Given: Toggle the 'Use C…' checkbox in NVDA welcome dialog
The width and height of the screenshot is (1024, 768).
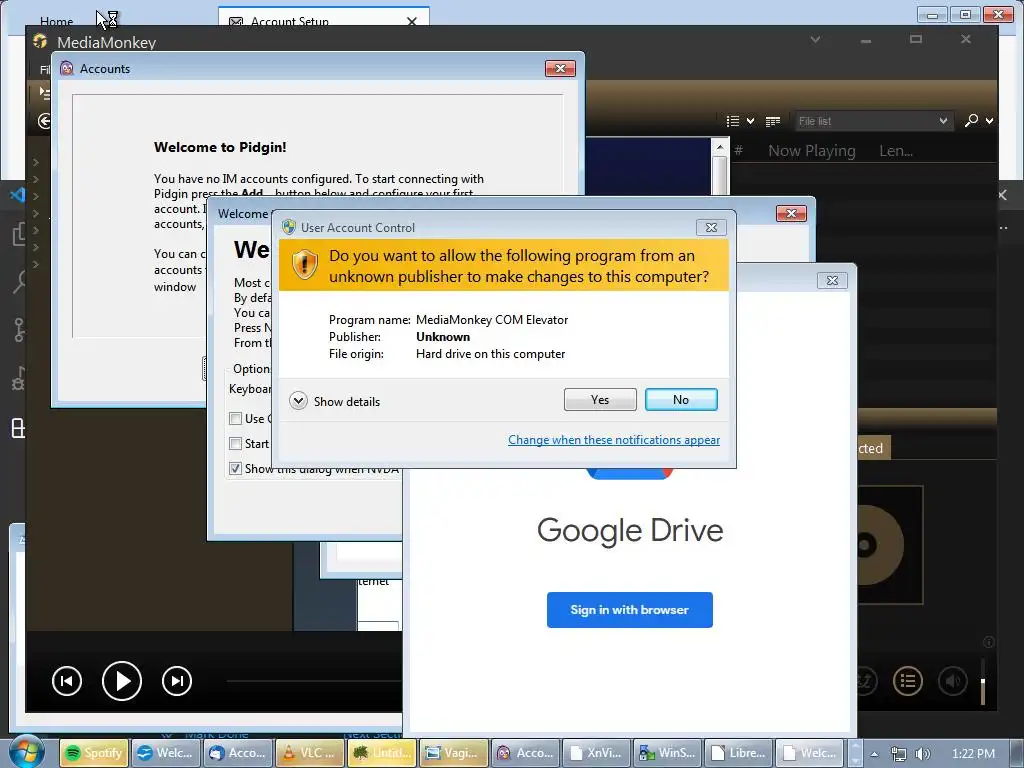Looking at the screenshot, I should coord(236,419).
